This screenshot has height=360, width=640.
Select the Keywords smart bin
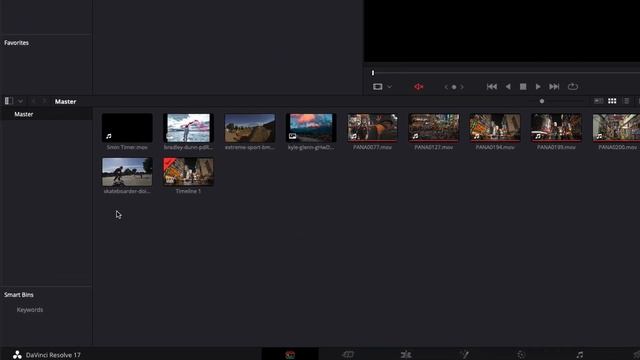click(30, 309)
